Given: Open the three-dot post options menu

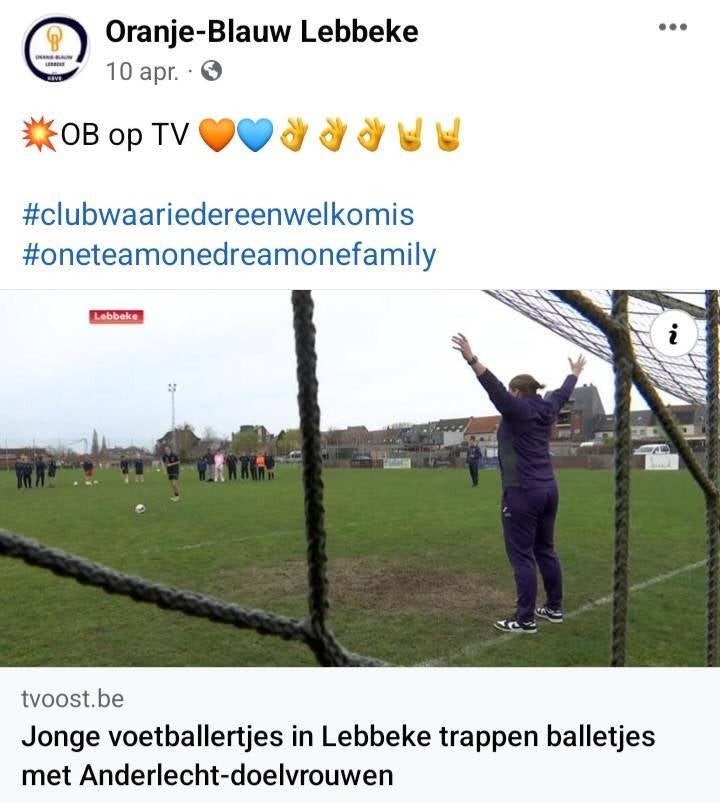Looking at the screenshot, I should (673, 27).
